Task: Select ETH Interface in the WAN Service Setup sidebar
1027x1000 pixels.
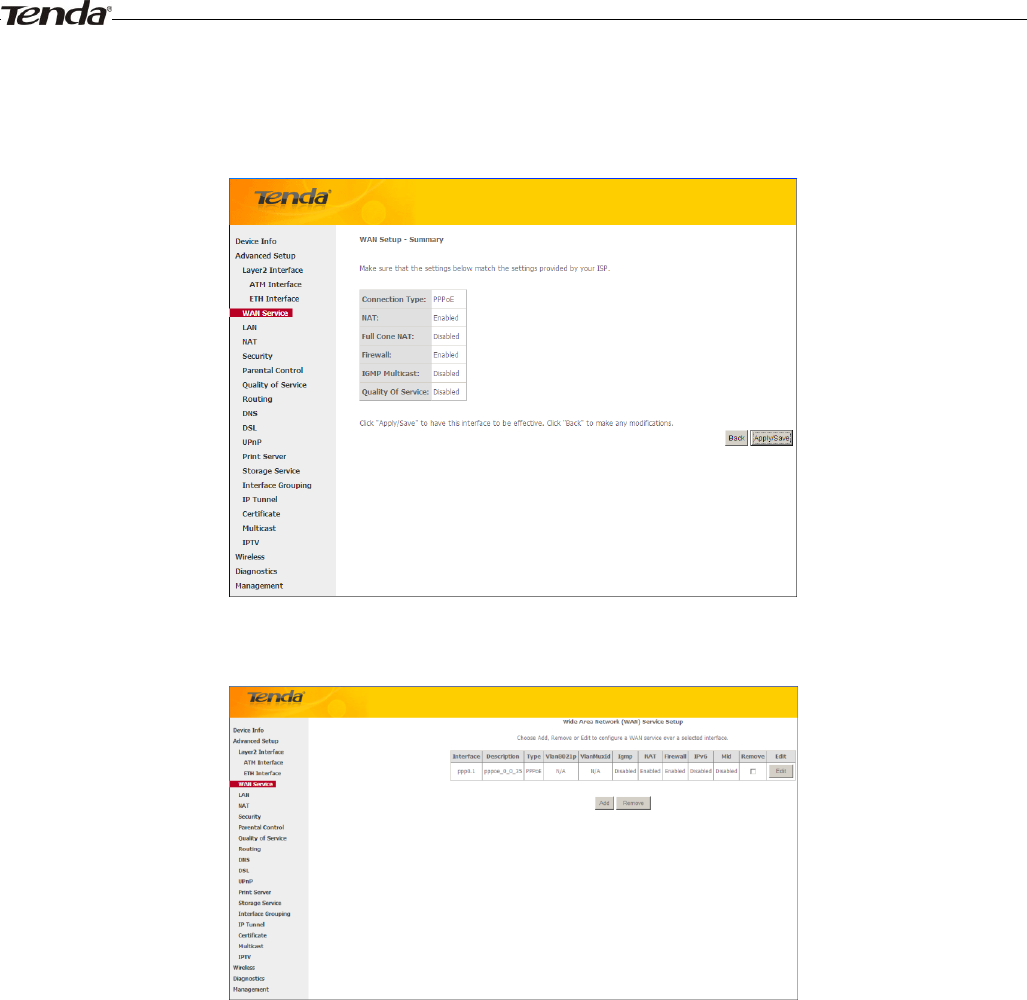Action: click(x=262, y=773)
